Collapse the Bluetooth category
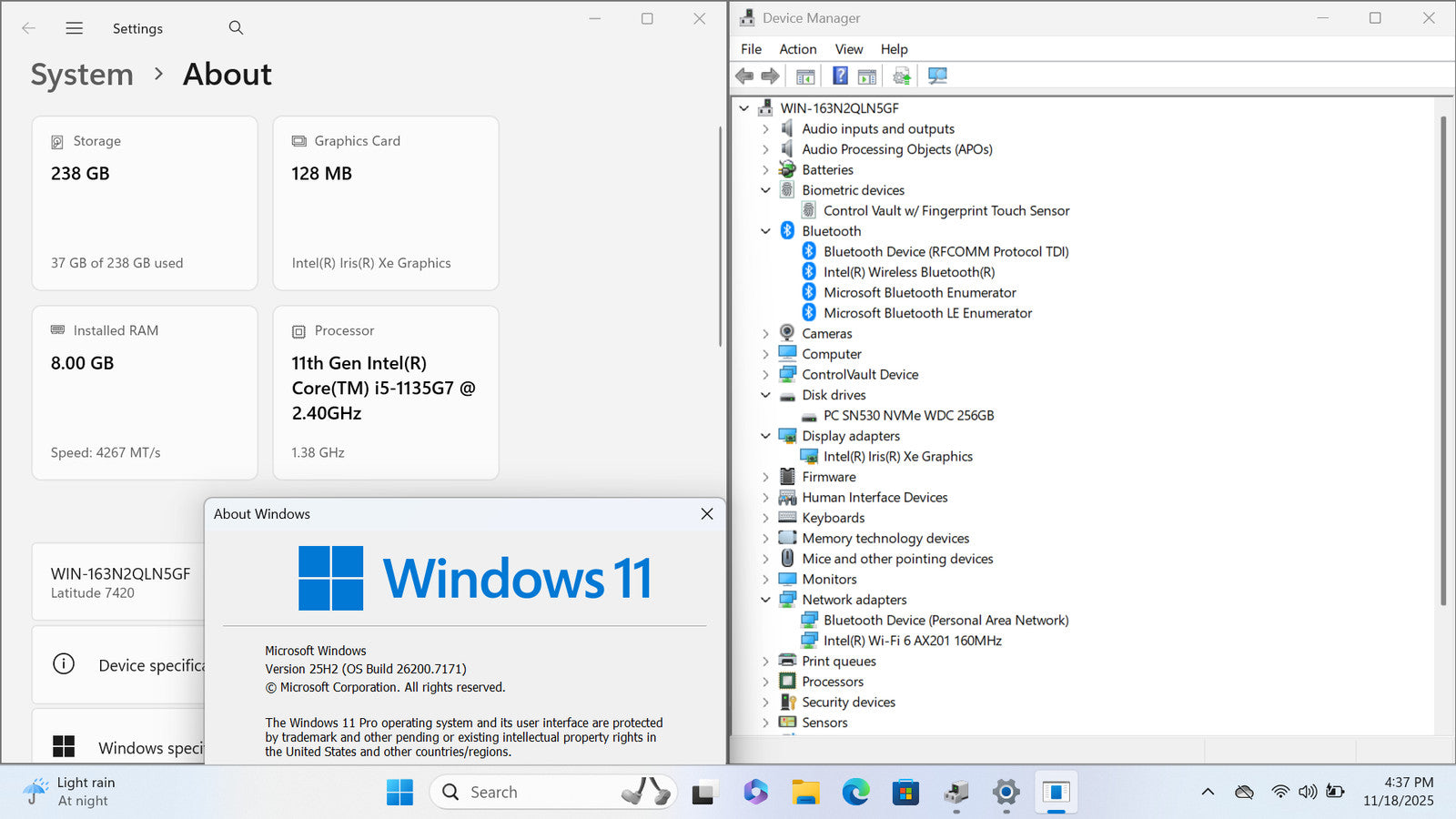The width and height of the screenshot is (1456, 819). (x=765, y=231)
